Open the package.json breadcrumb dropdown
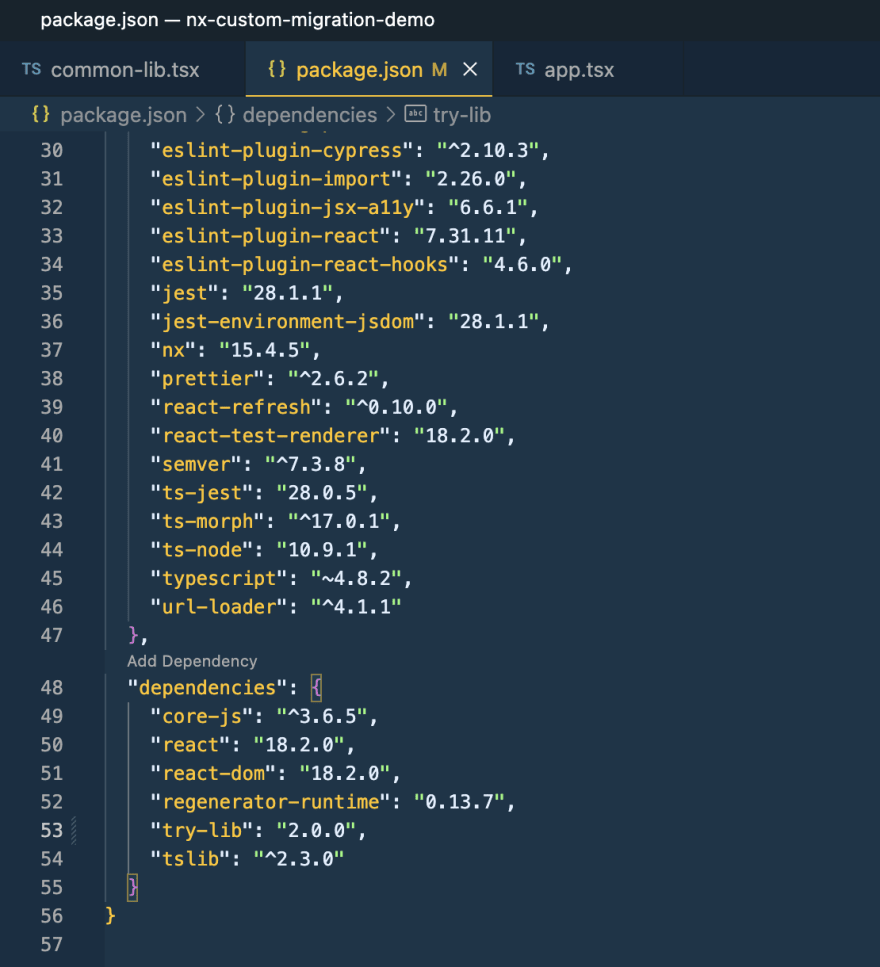The image size is (880, 967). coord(107,115)
